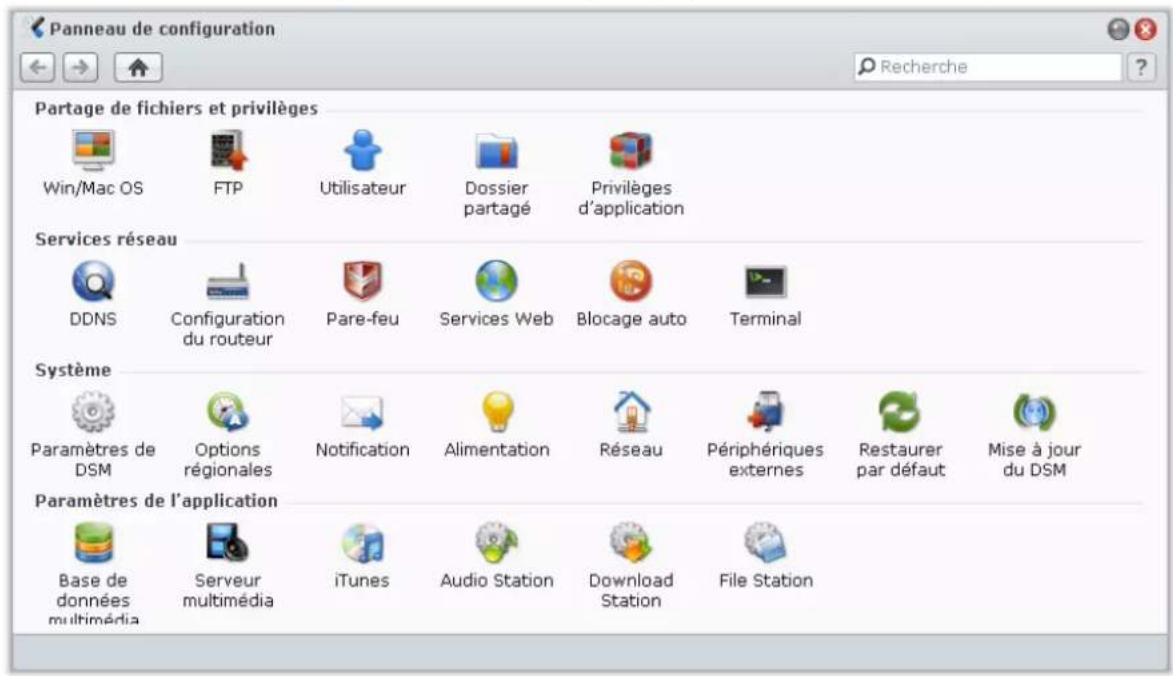1173x676 pixels.
Task: Click the Paramètres de l'application heading
Action: click(x=156, y=501)
